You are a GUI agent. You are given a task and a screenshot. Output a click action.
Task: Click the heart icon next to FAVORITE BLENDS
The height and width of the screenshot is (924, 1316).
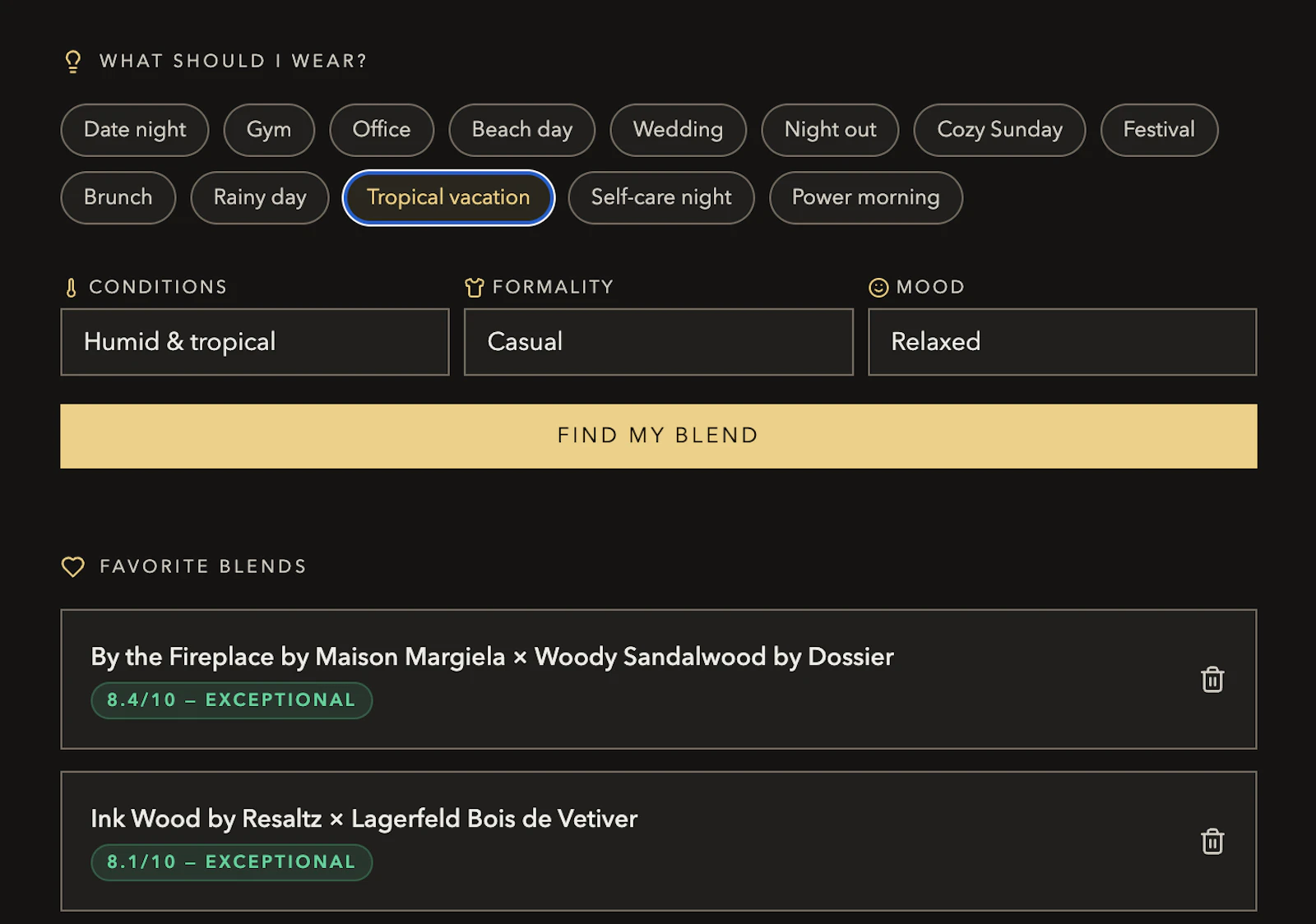coord(72,566)
